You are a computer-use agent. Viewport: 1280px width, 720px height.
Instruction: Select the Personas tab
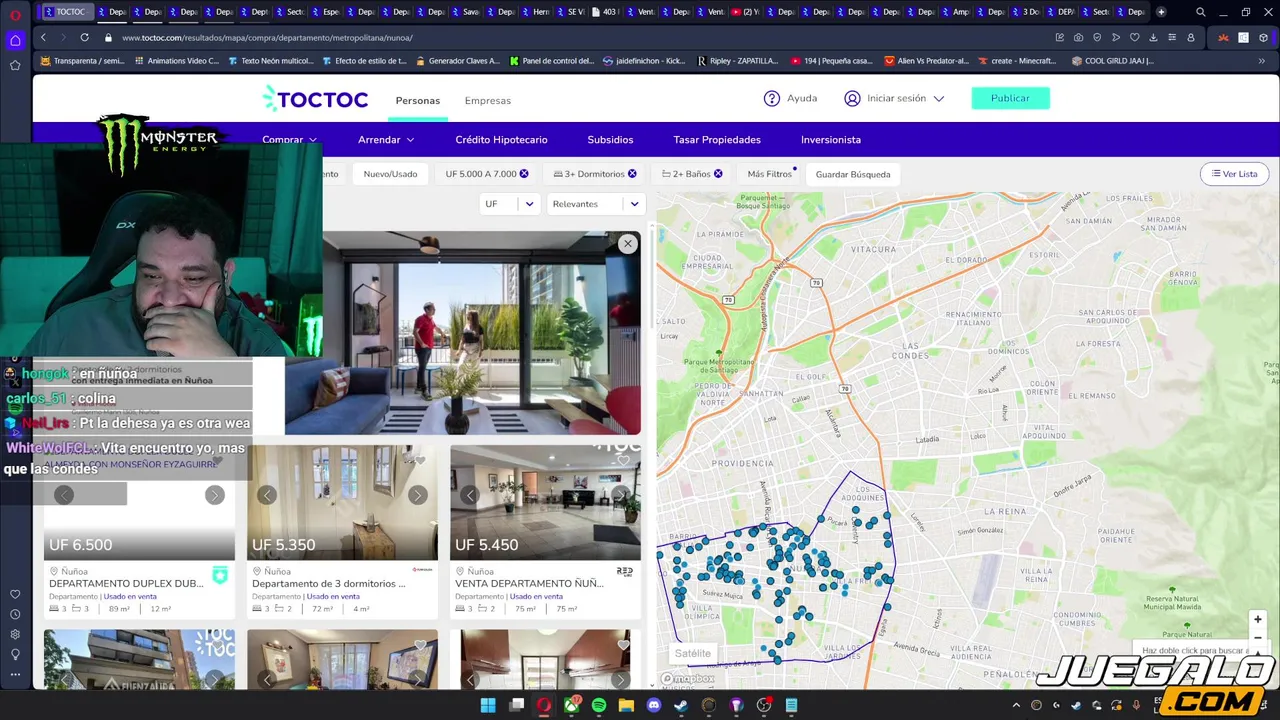418,100
